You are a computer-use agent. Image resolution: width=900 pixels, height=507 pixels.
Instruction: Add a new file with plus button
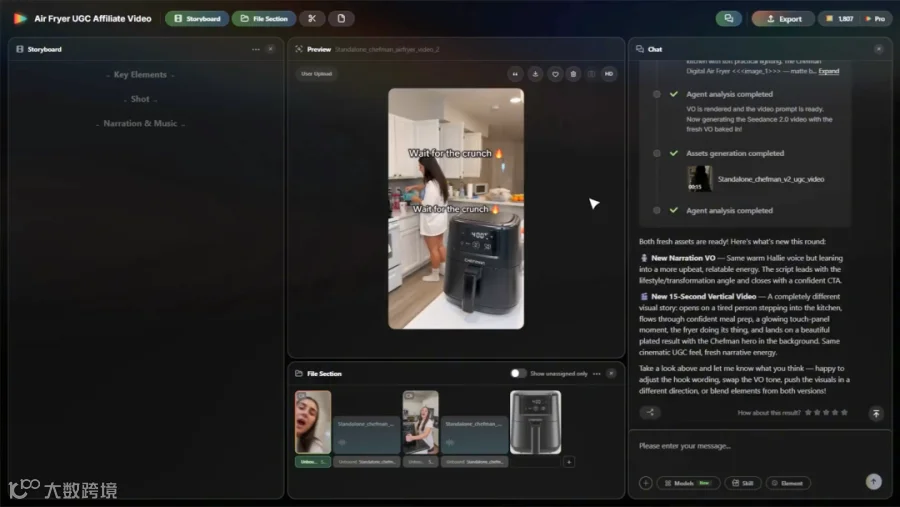pyautogui.click(x=569, y=462)
